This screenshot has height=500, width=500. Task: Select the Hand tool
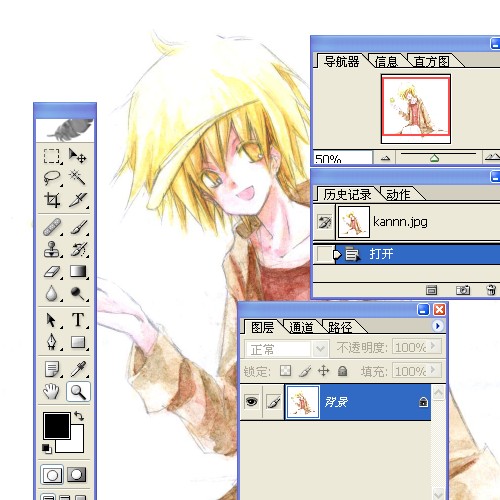52,391
